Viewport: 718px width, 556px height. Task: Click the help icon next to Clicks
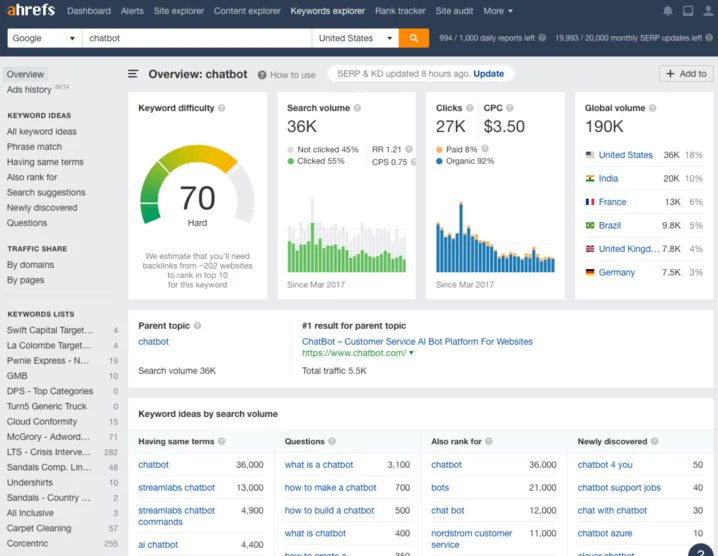[469, 108]
